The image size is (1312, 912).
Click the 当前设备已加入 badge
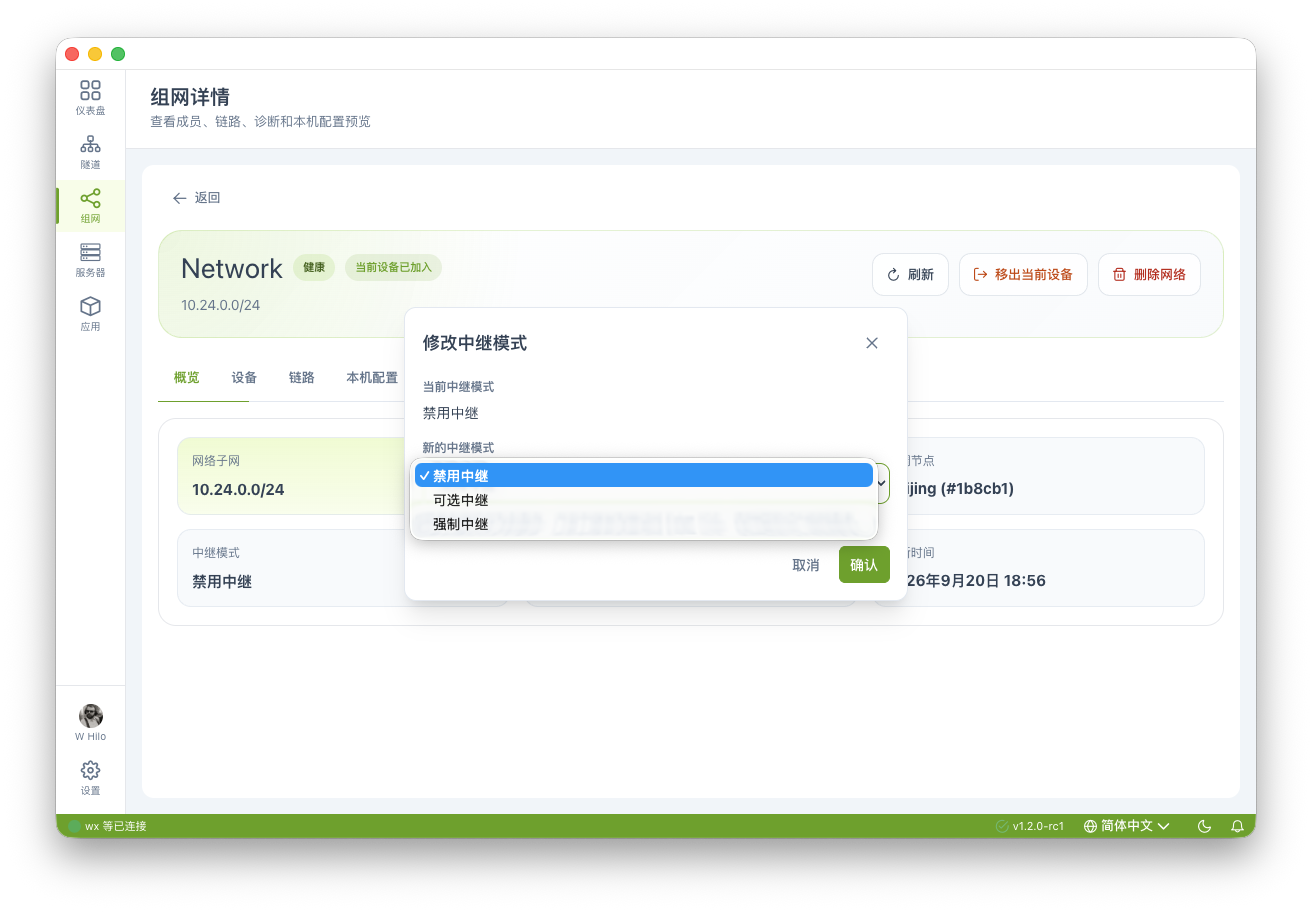pos(393,268)
